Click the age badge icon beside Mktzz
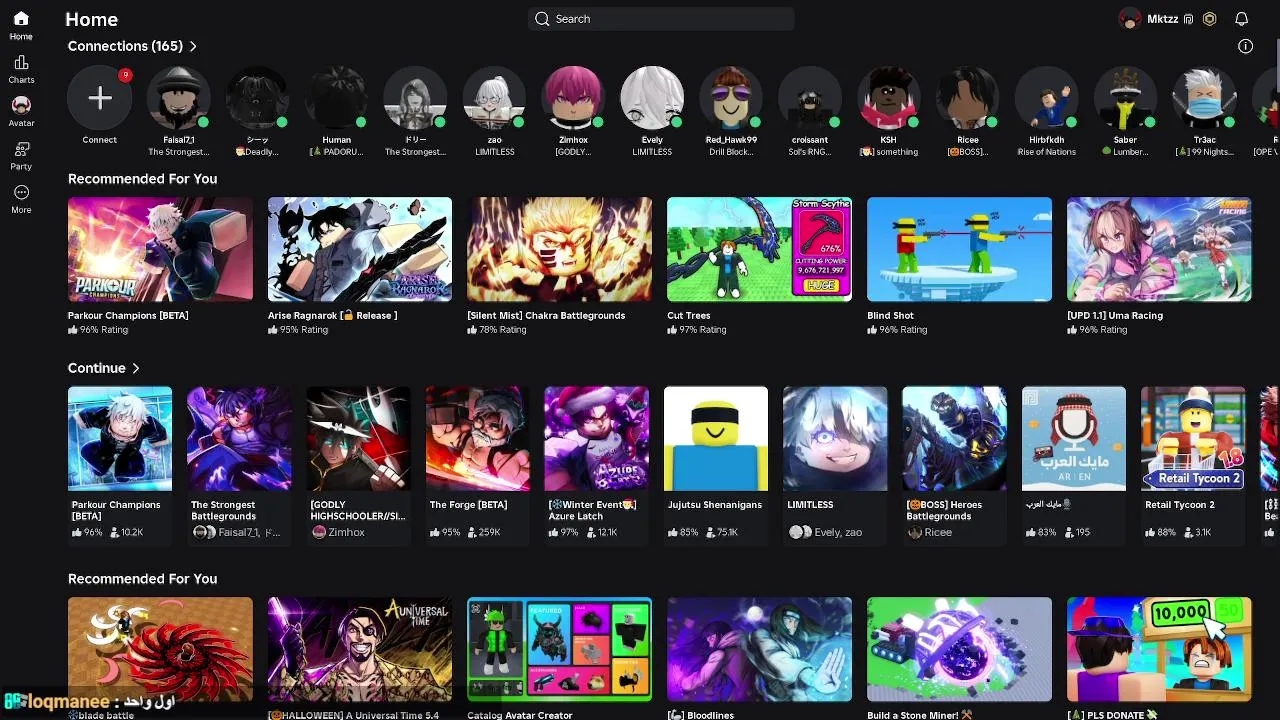This screenshot has height=720, width=1280. tap(1189, 19)
